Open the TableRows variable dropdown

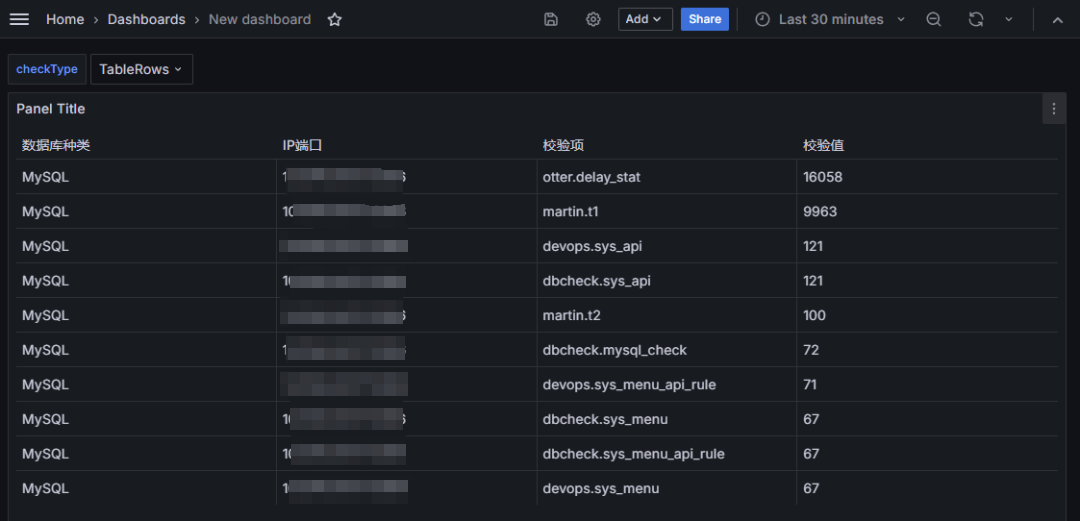click(x=141, y=69)
